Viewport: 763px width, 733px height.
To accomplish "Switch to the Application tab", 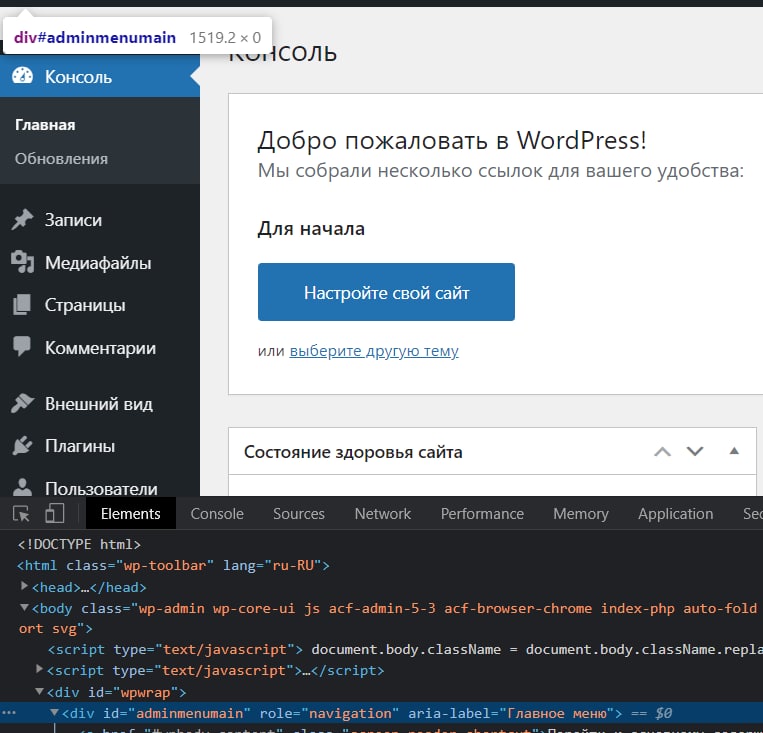I will tap(675, 513).
